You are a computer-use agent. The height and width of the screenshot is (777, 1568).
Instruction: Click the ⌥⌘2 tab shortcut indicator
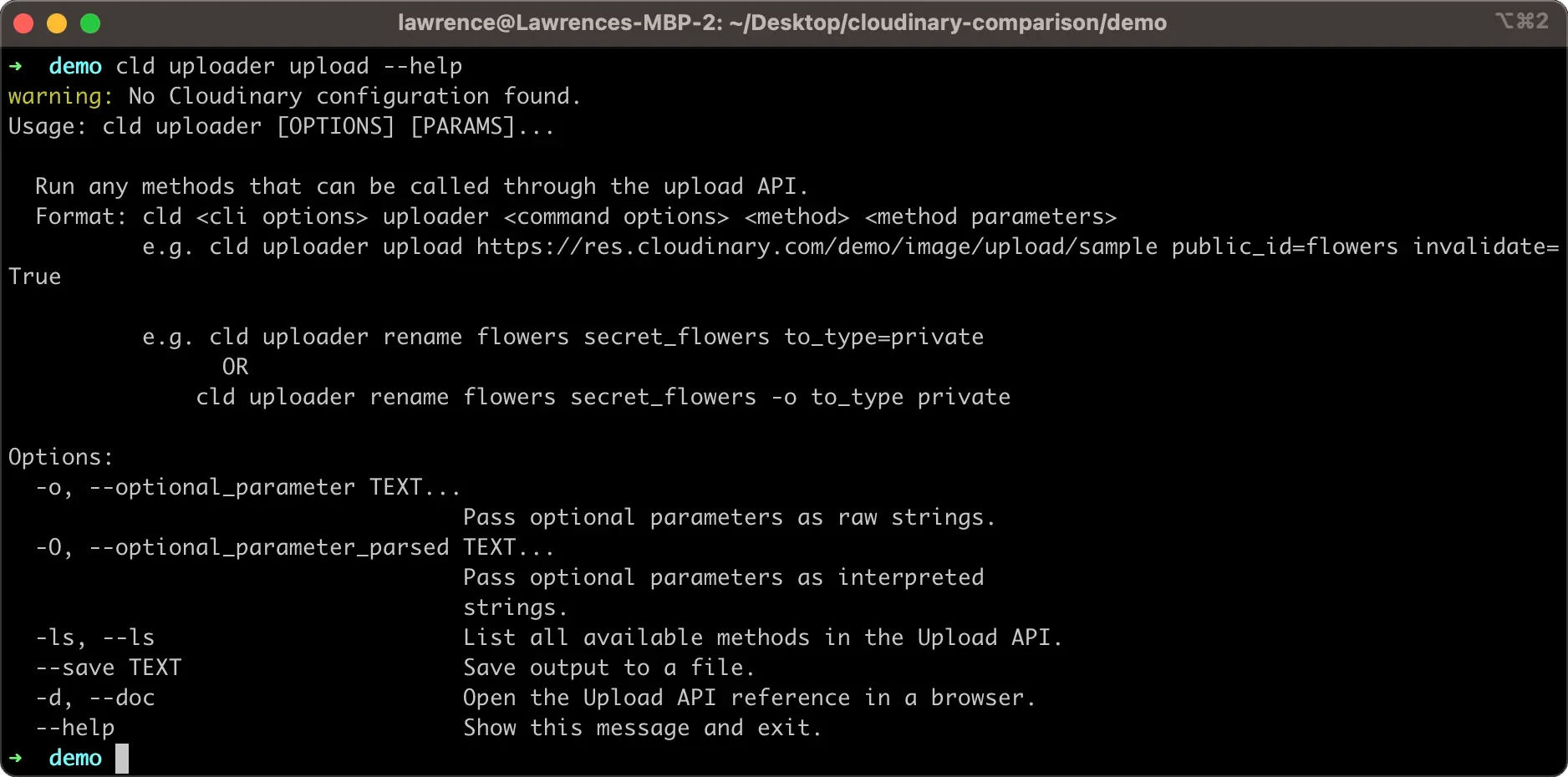(1523, 22)
